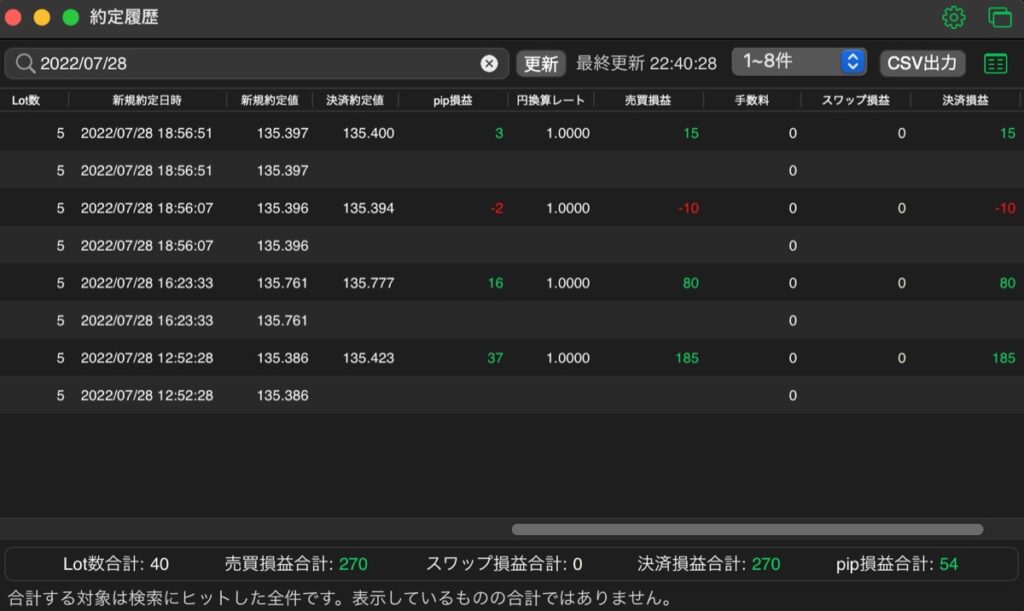
Task: Sort by 新規約定値 column header
Action: click(269, 100)
